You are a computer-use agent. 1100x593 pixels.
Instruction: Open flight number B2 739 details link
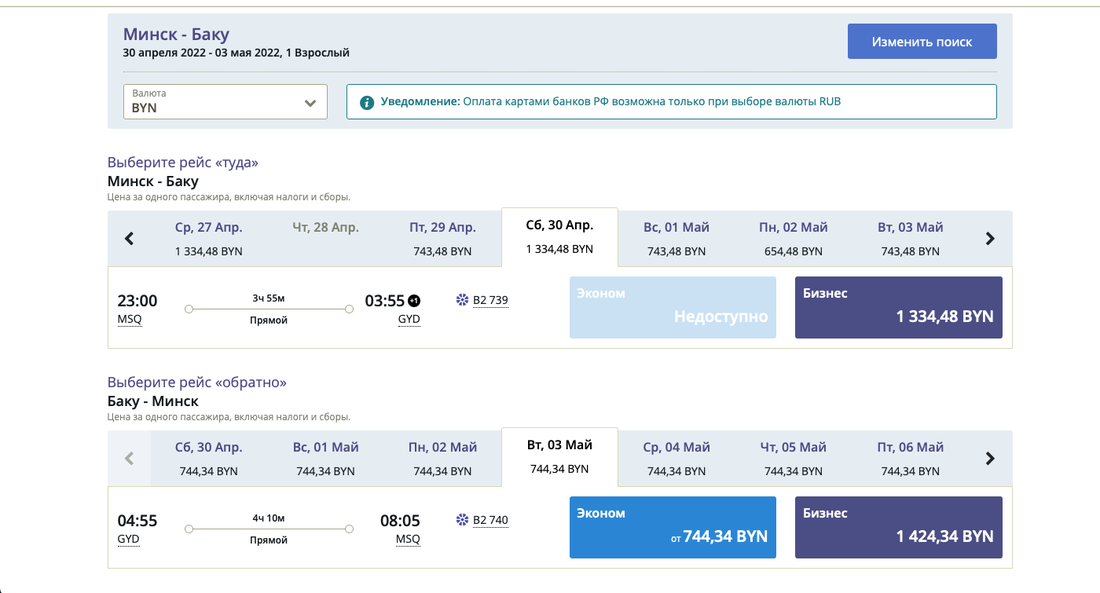[490, 300]
